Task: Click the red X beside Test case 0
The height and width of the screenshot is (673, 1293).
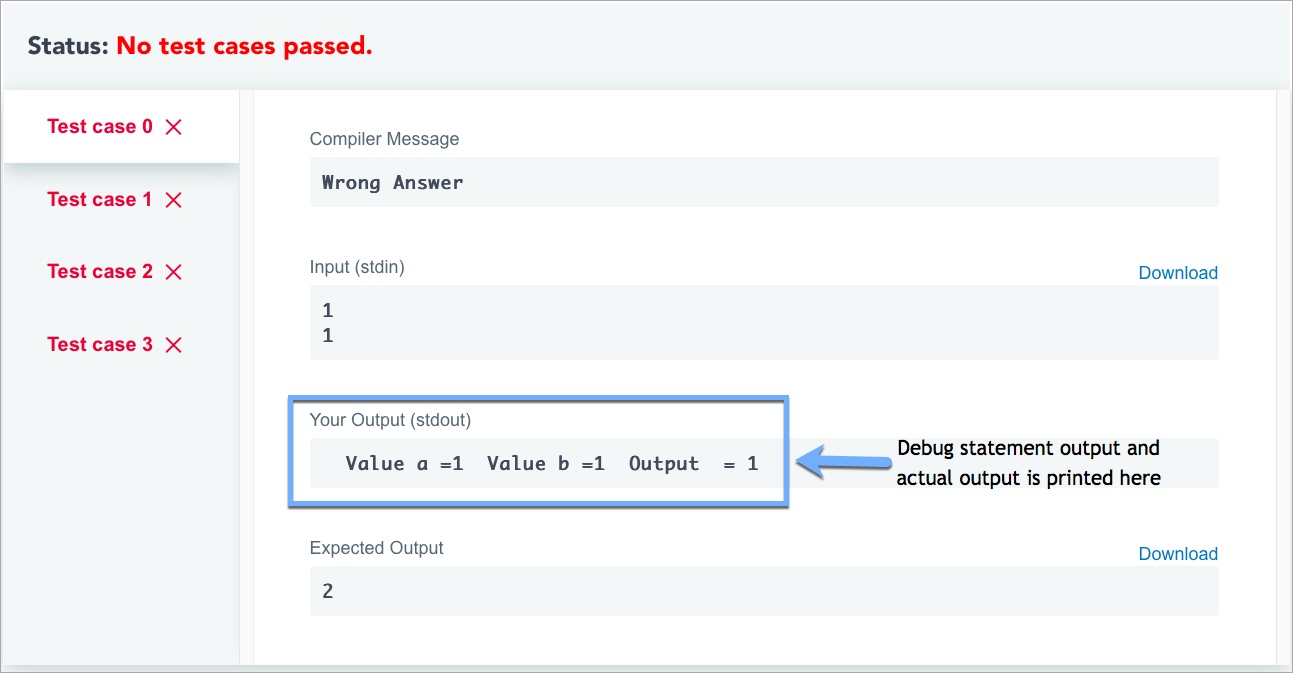Action: point(173,127)
